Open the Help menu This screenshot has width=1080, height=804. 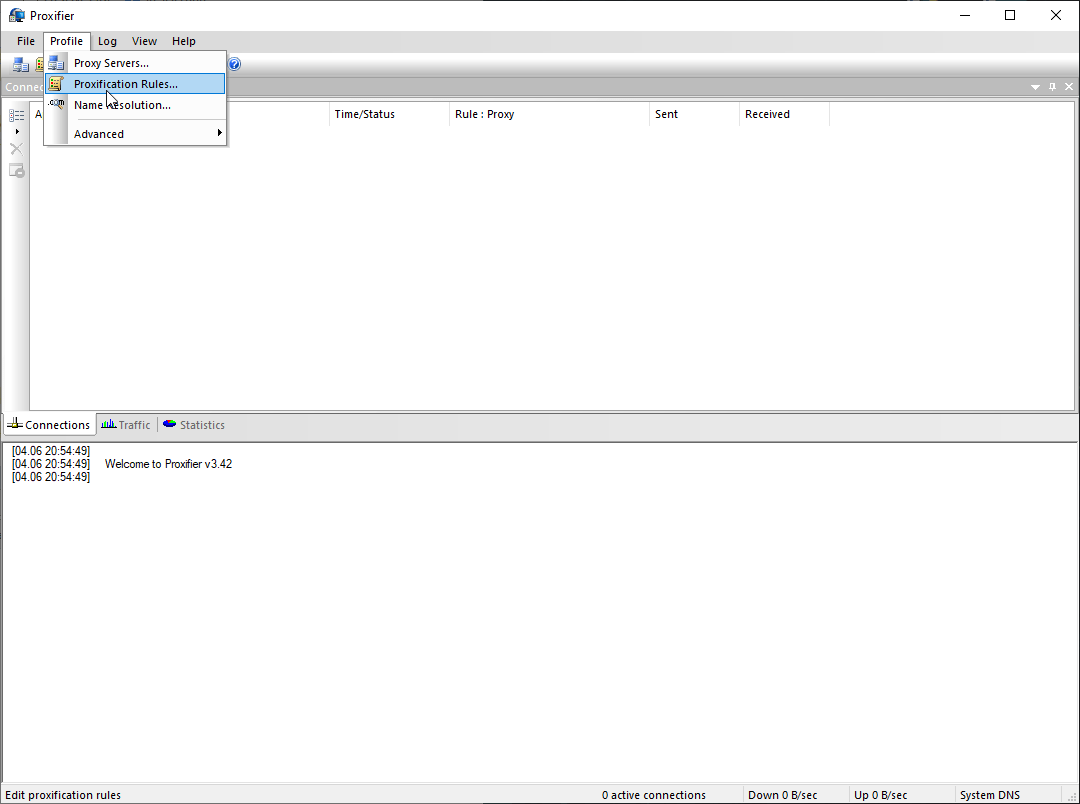[183, 41]
